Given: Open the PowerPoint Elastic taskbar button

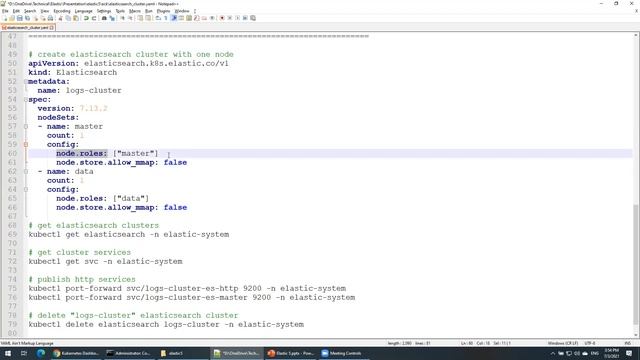Looking at the screenshot, I should tap(291, 353).
